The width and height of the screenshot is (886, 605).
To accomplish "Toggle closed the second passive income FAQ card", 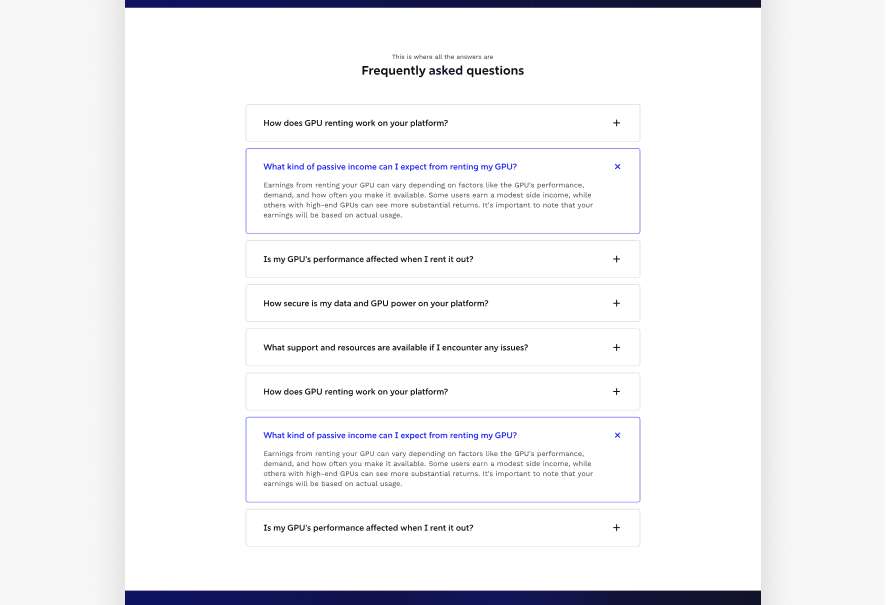I will (x=617, y=435).
